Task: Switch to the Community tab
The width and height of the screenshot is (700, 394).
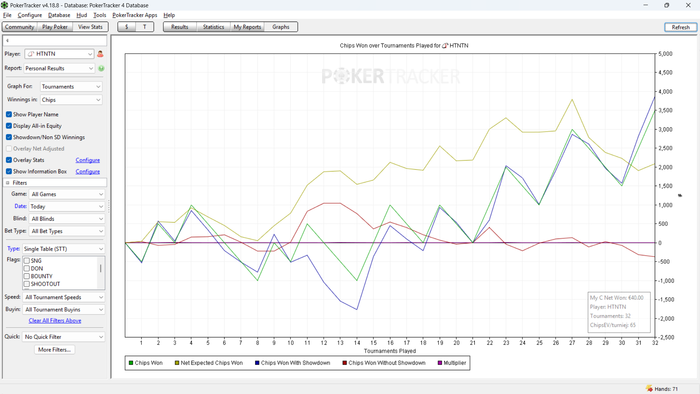Action: 20,27
